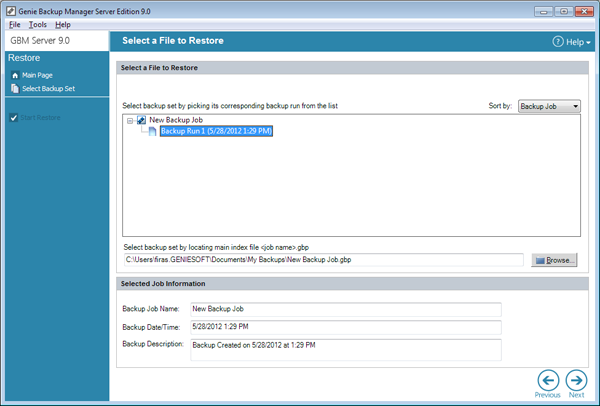The image size is (600, 406).
Task: Click the backup index file path field
Action: 323,260
